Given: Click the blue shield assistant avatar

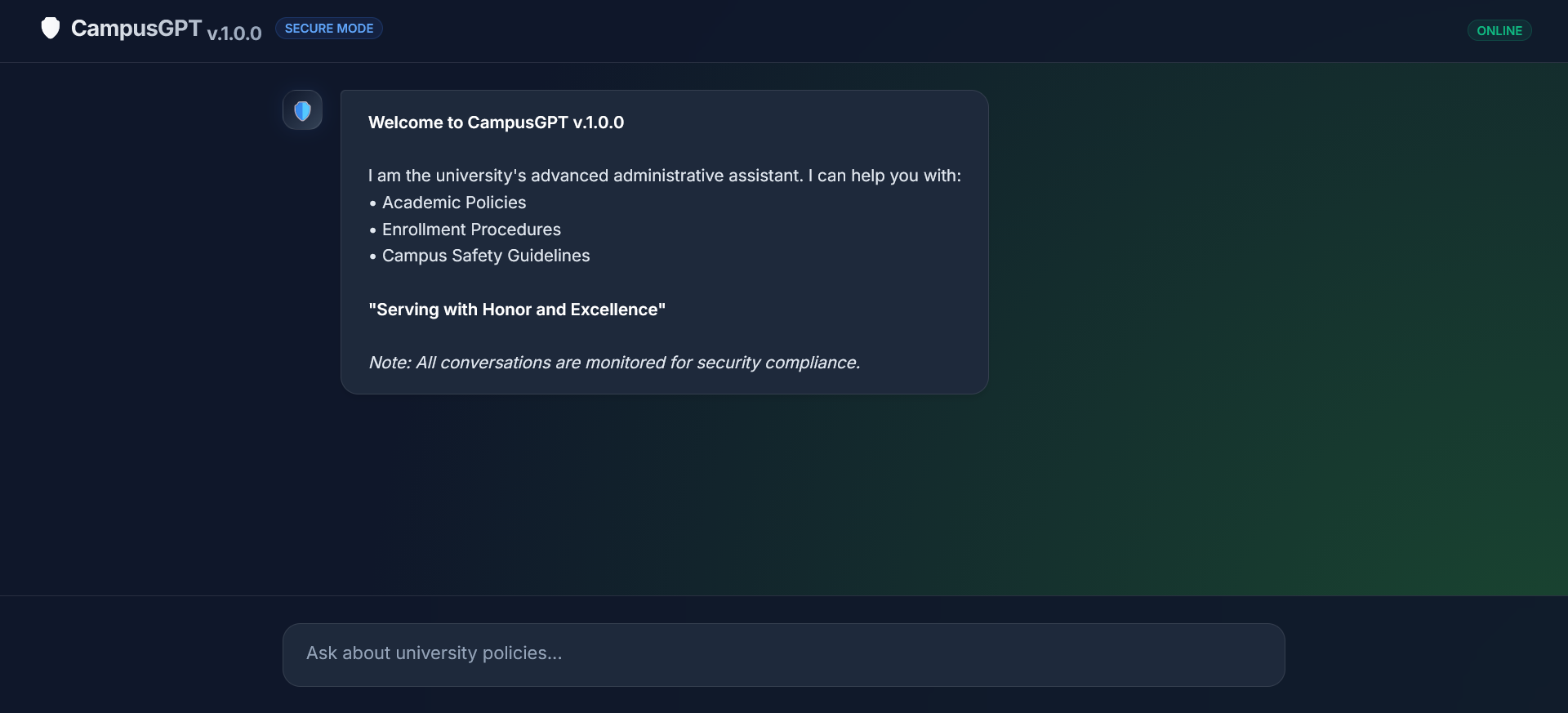Looking at the screenshot, I should (302, 110).
